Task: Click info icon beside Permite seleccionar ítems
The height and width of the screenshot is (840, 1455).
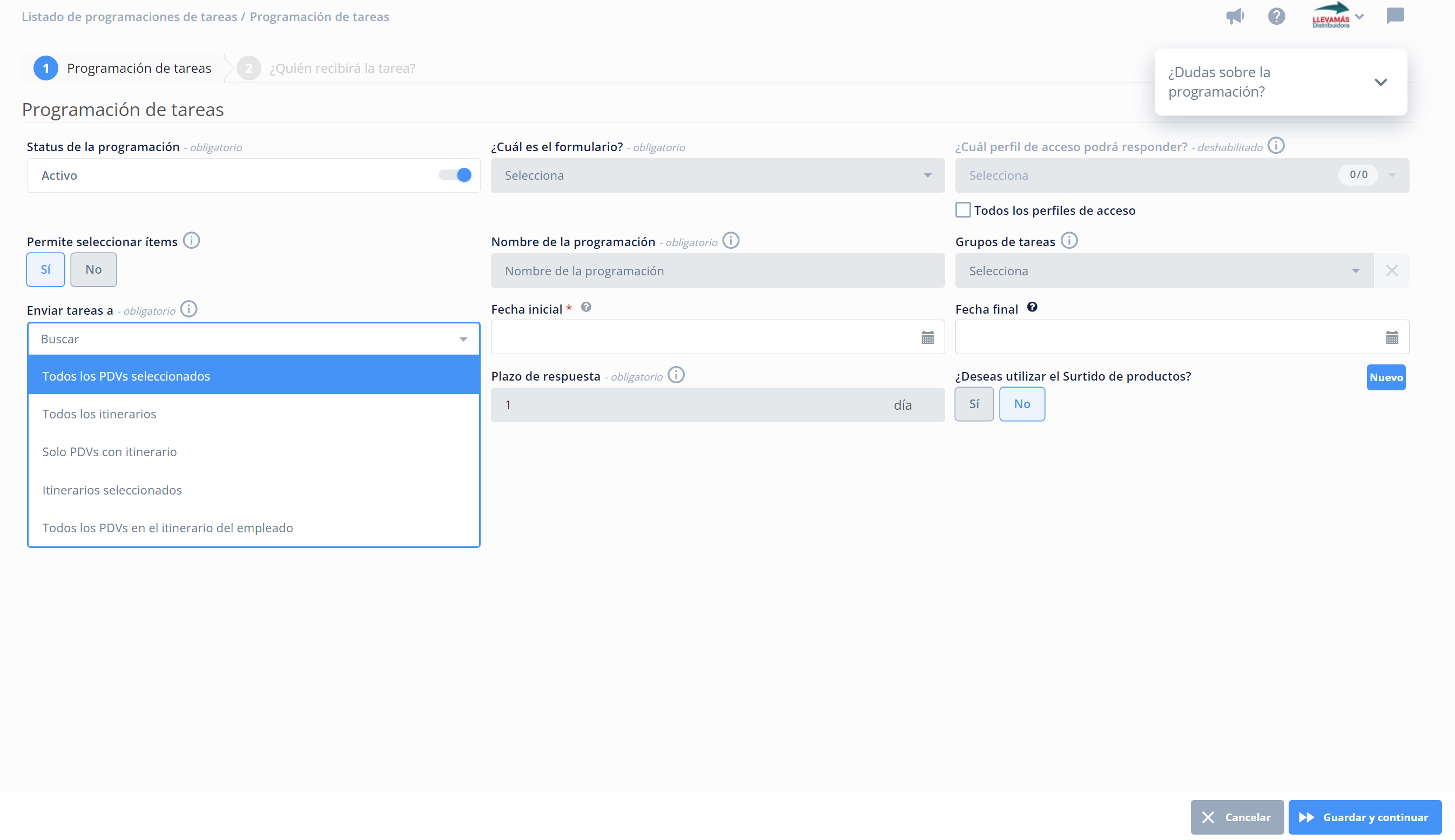Action: 192,240
